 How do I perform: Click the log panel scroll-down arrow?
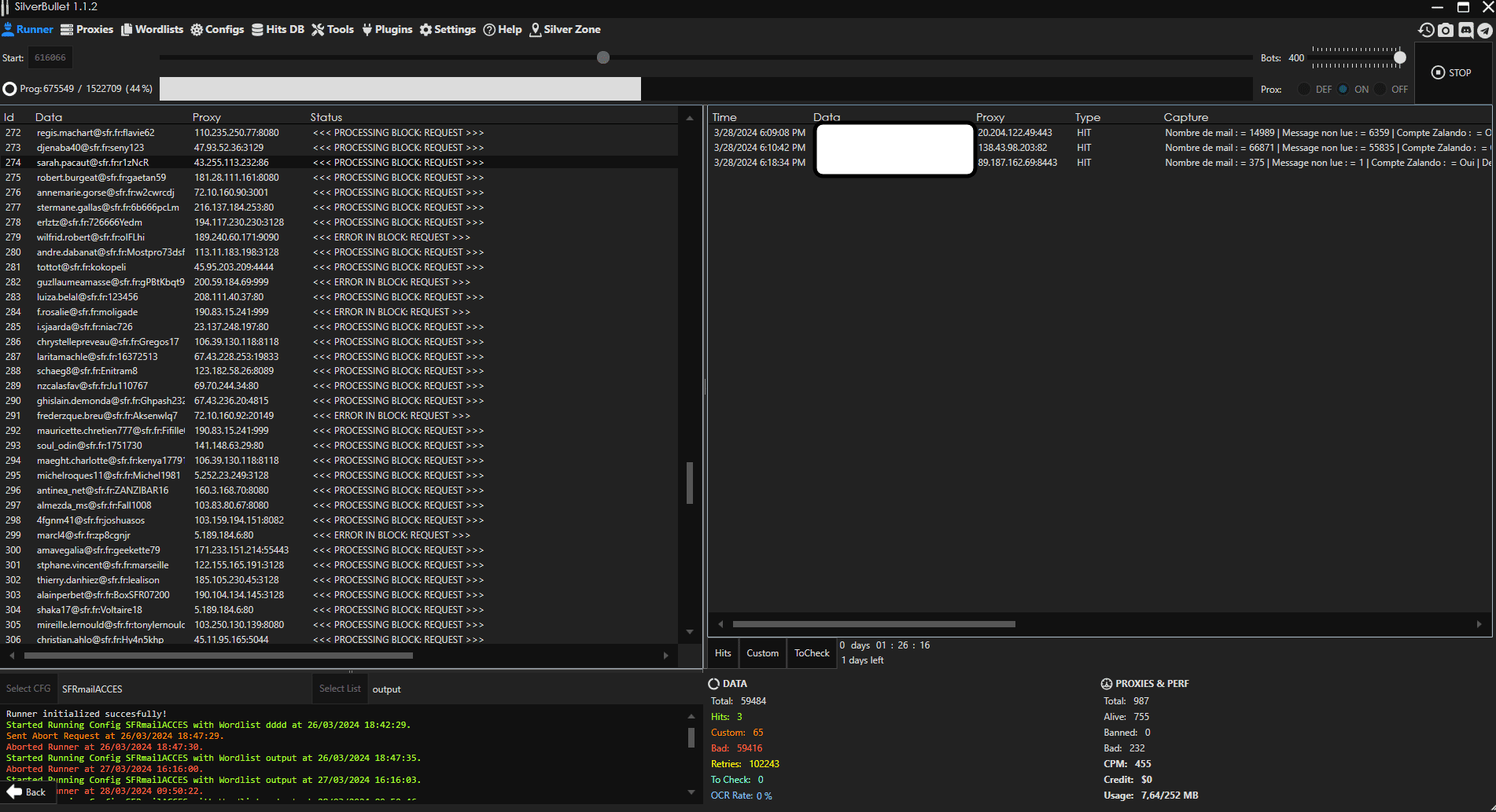(691, 792)
